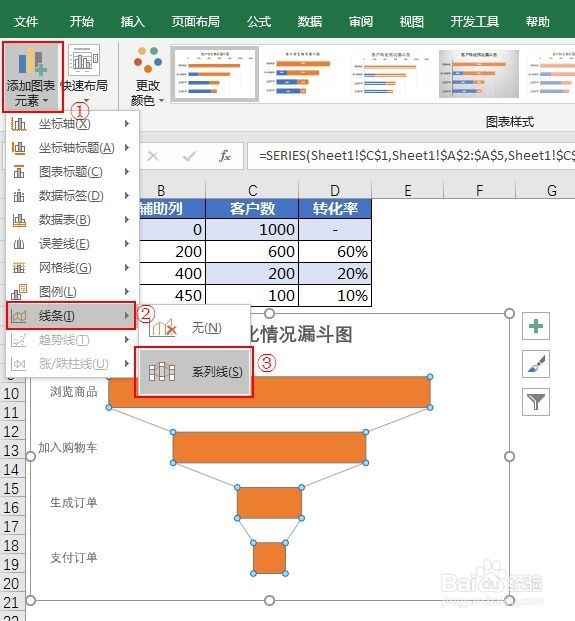Select the first chart style thumbnail
575x621 pixels.
pos(215,74)
